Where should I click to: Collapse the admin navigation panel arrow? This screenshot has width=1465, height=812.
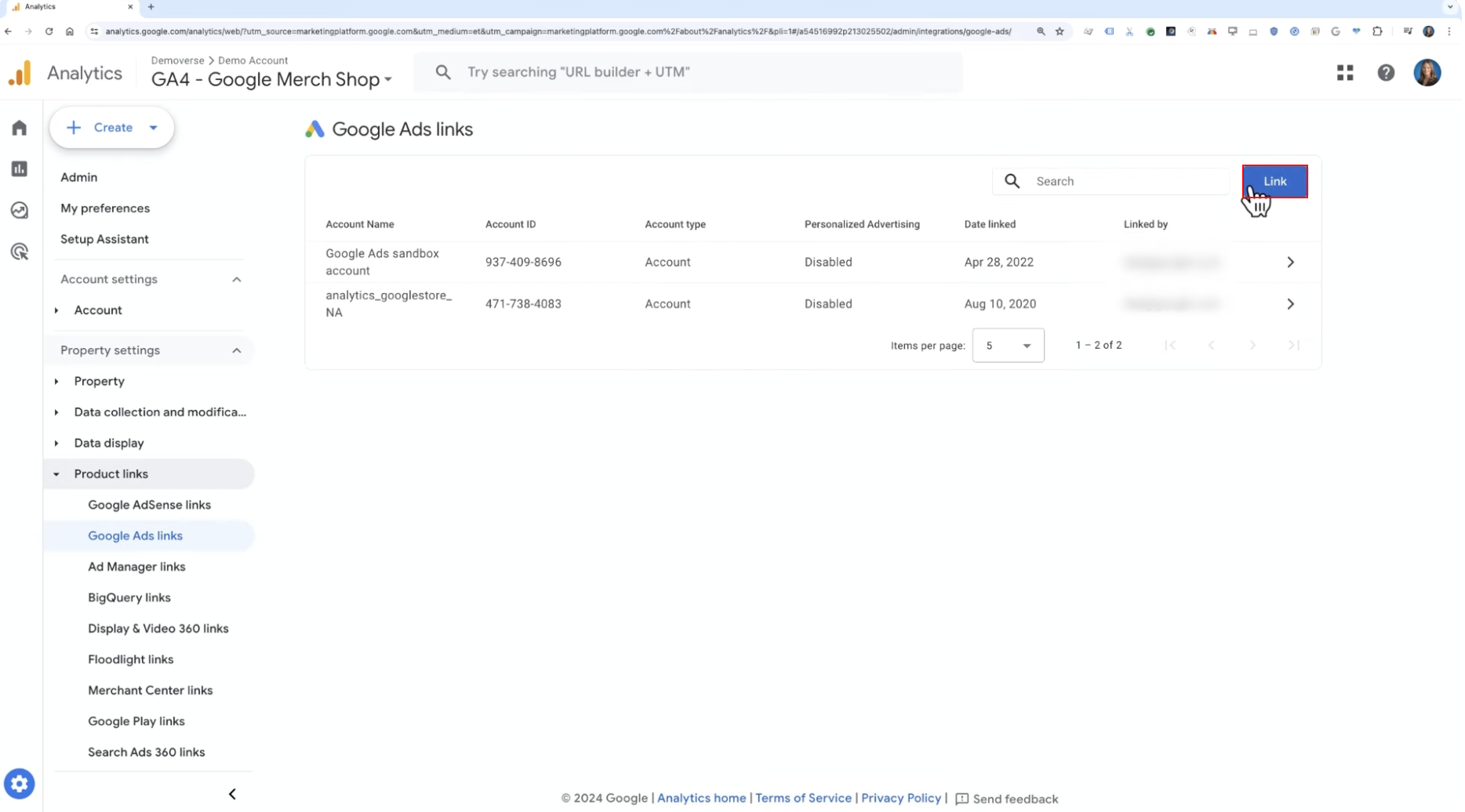coord(232,794)
